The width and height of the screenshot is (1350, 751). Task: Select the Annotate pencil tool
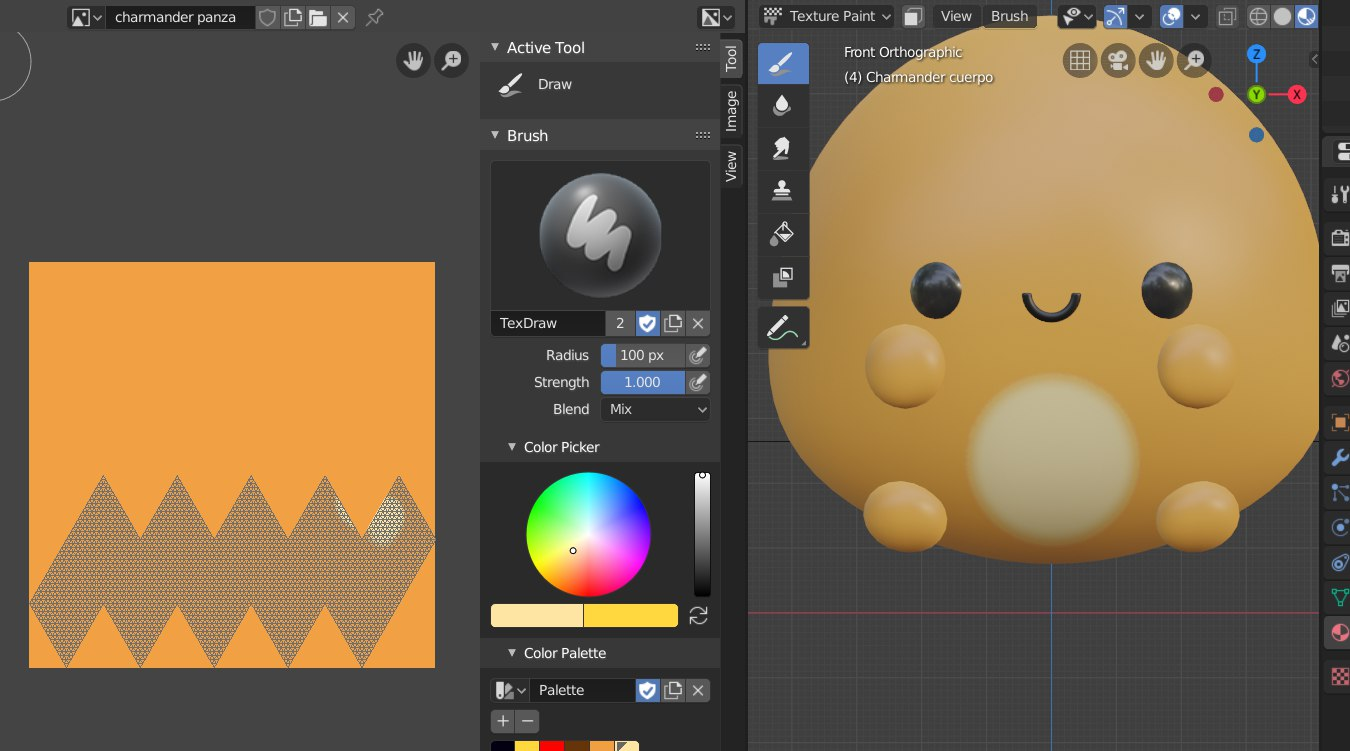[x=783, y=327]
